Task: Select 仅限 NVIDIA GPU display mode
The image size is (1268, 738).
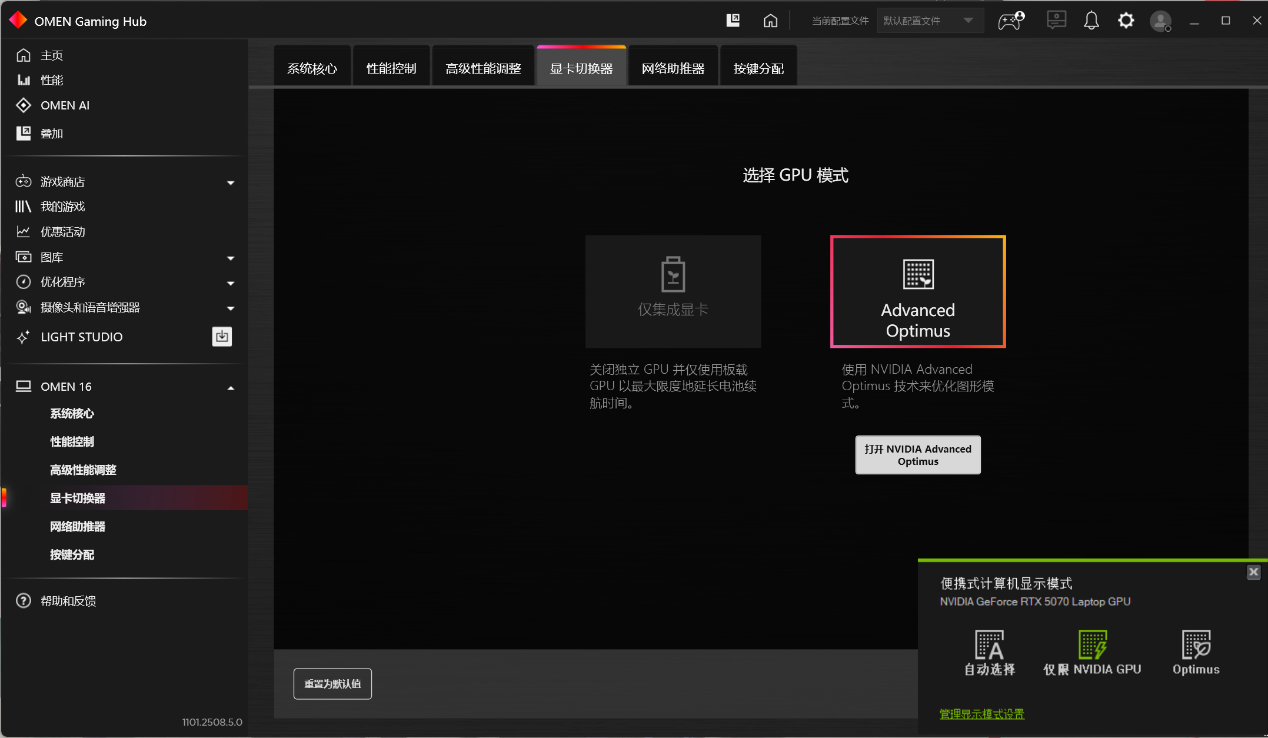Action: tap(1092, 652)
